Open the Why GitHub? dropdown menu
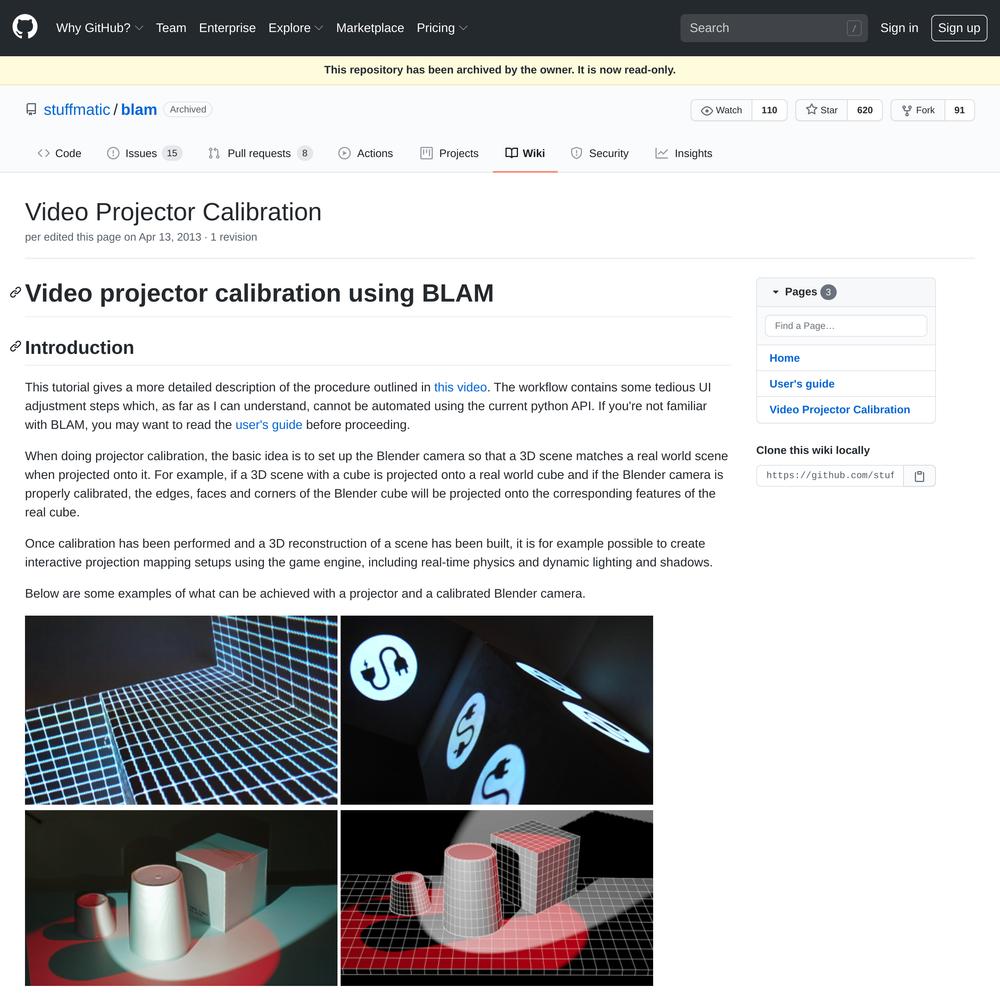The height and width of the screenshot is (1000, 1000). (99, 28)
